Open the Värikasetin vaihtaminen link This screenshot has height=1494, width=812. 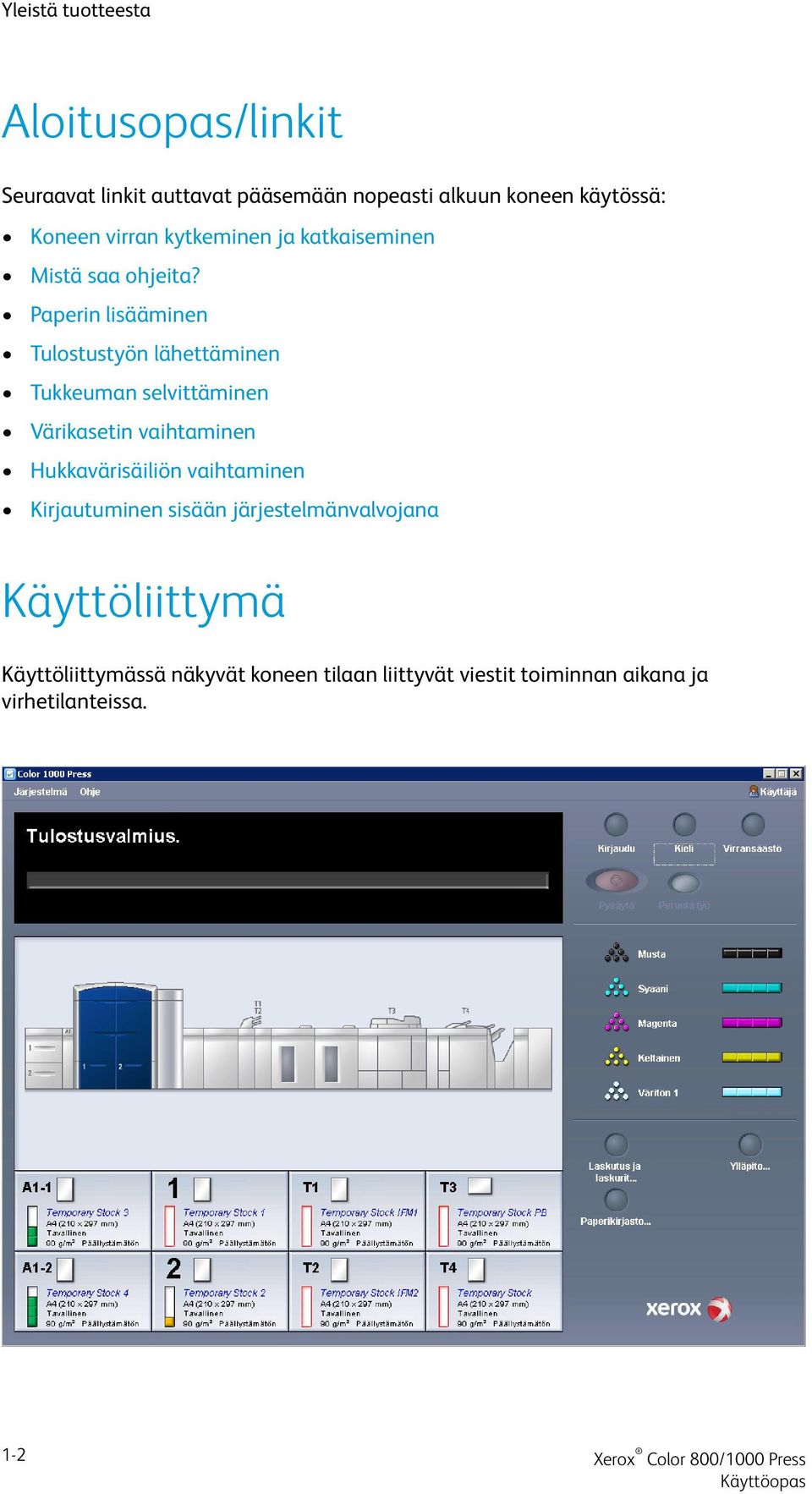tap(142, 431)
